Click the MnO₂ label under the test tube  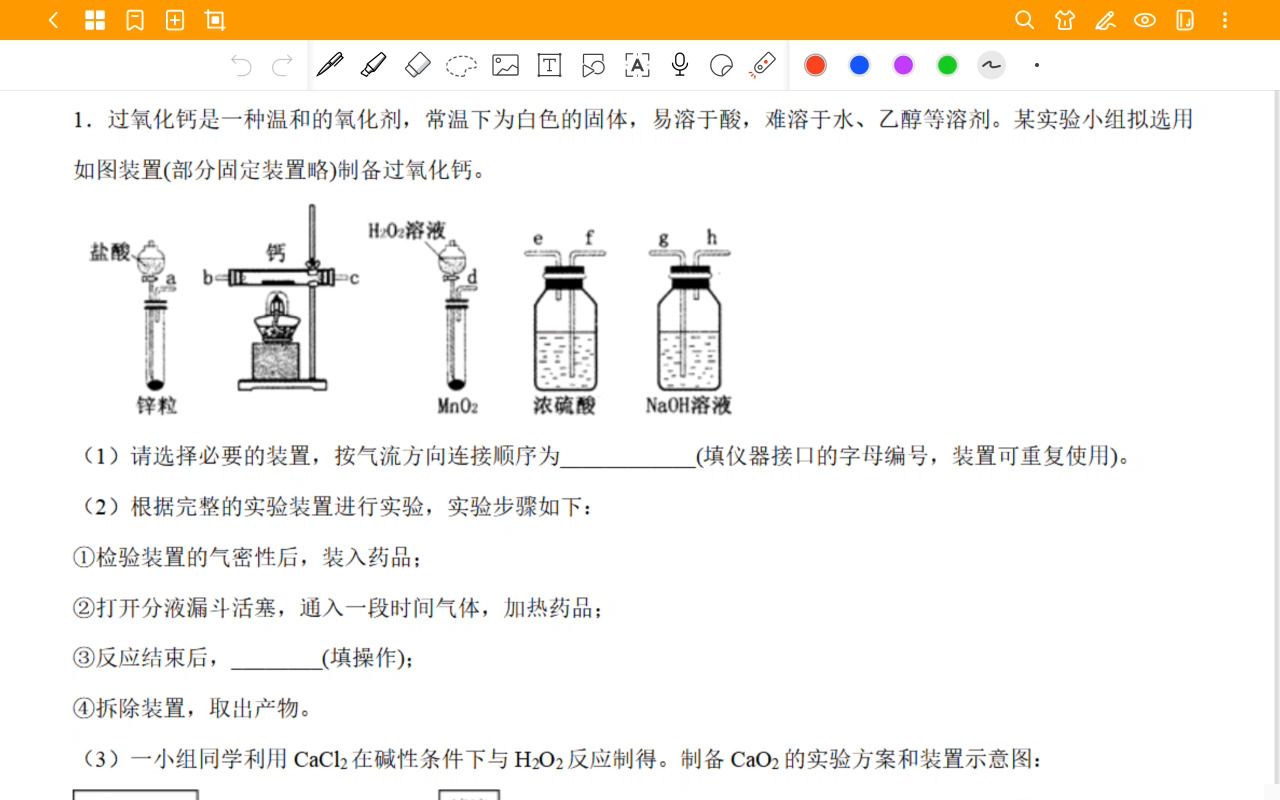click(458, 406)
